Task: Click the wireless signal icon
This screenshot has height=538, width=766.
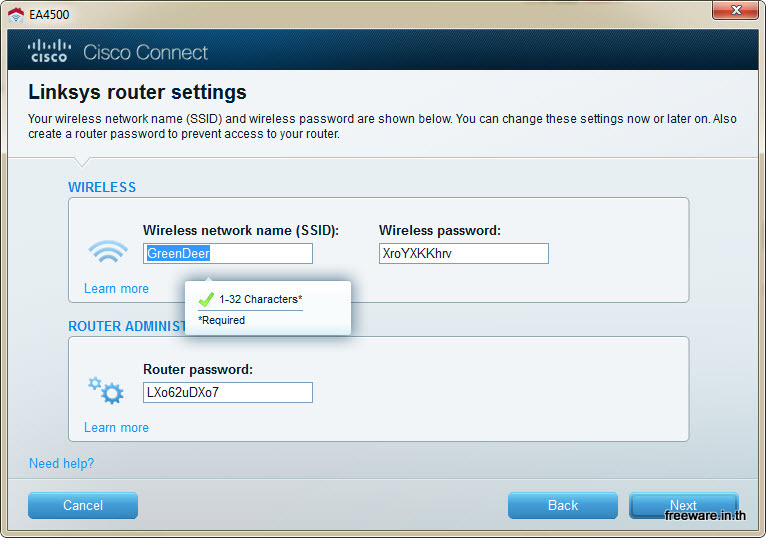Action: [x=108, y=252]
